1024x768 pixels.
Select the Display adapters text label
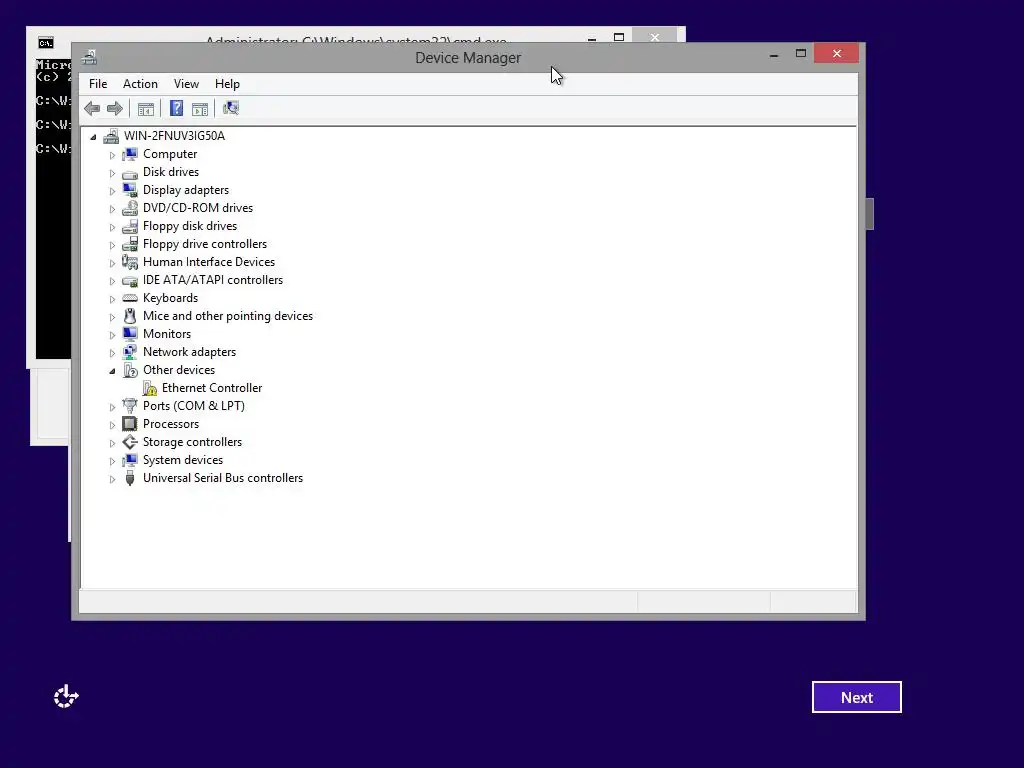[x=186, y=190]
